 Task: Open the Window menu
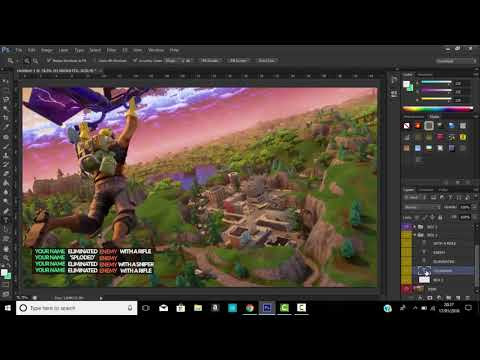(156, 50)
